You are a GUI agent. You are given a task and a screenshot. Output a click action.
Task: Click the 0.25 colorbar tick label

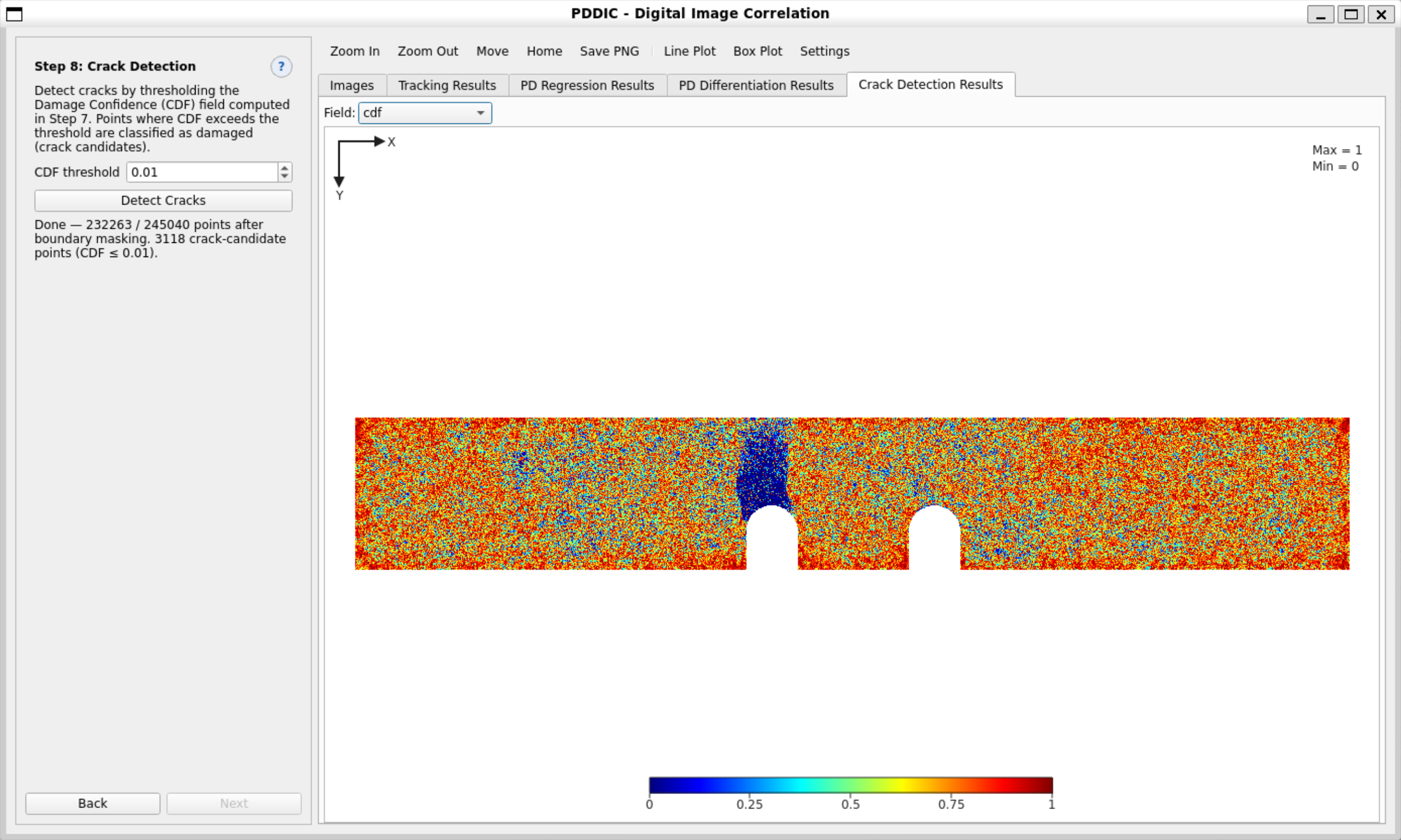point(749,804)
